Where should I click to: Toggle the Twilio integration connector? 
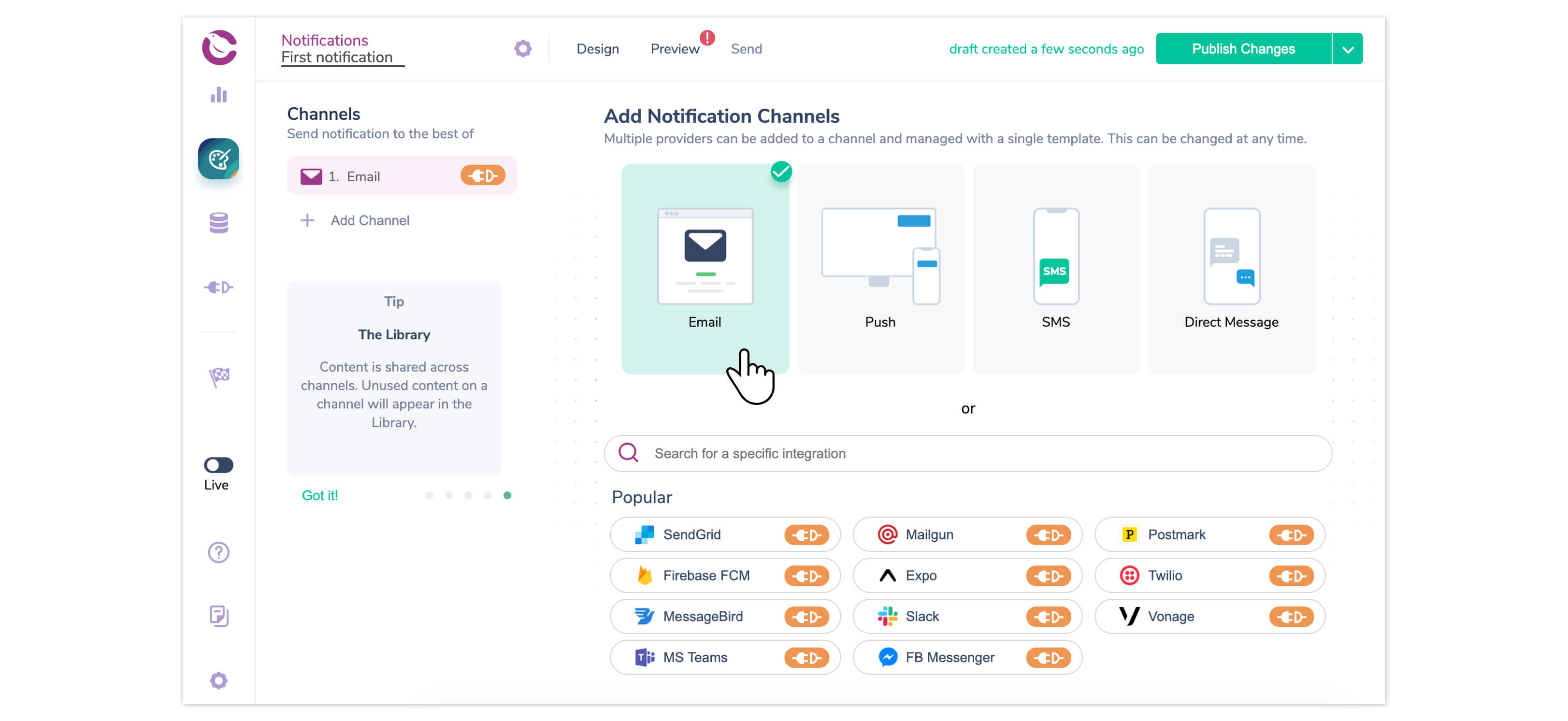coord(1294,576)
